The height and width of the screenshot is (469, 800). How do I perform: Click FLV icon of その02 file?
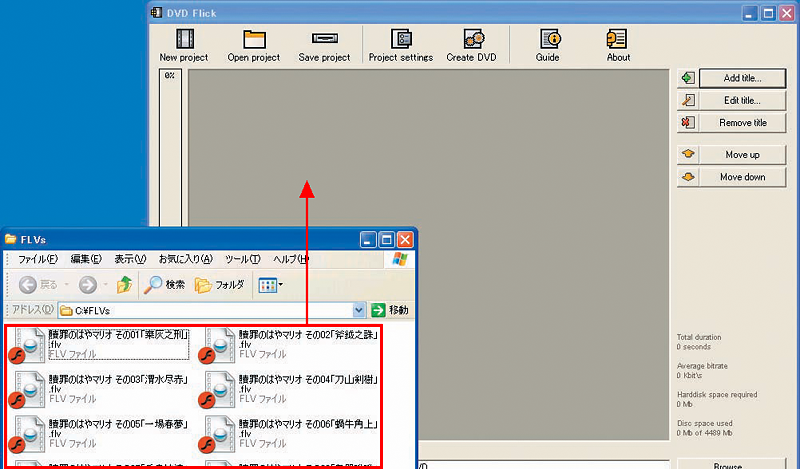coord(217,345)
